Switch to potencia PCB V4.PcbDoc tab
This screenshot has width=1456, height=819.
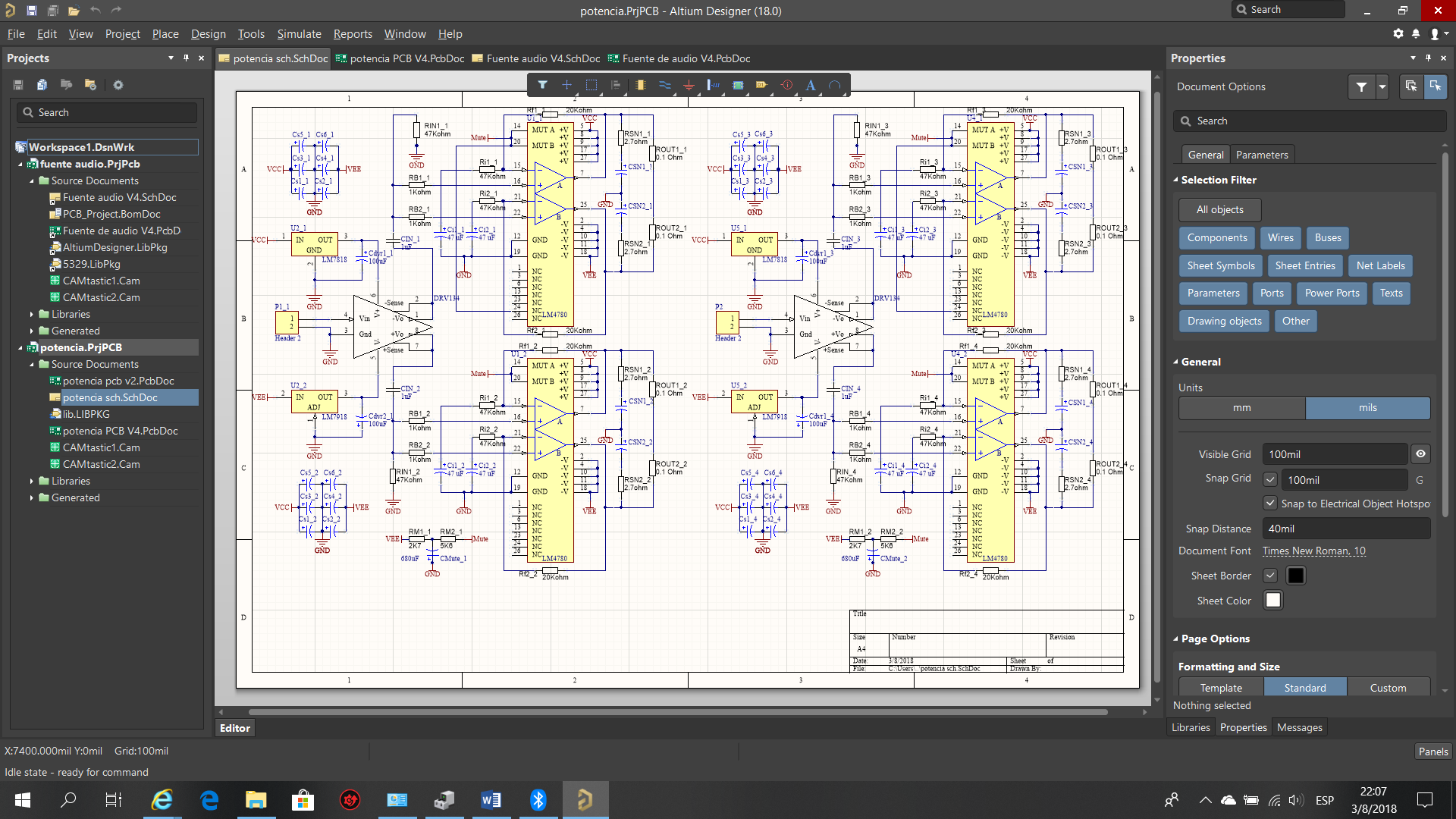point(400,58)
